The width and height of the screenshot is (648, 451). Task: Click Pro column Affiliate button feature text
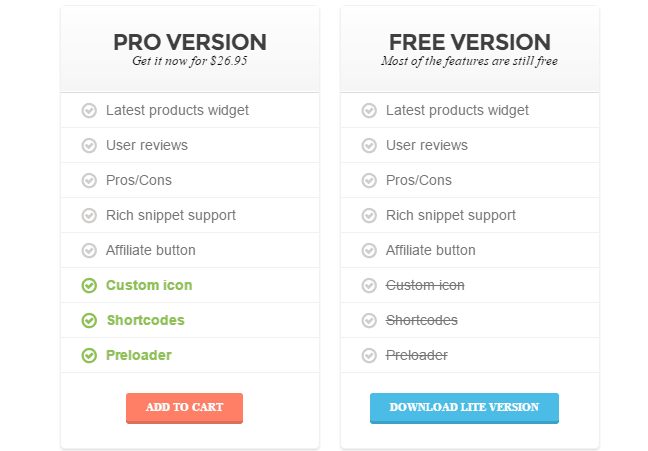pyautogui.click(x=151, y=251)
